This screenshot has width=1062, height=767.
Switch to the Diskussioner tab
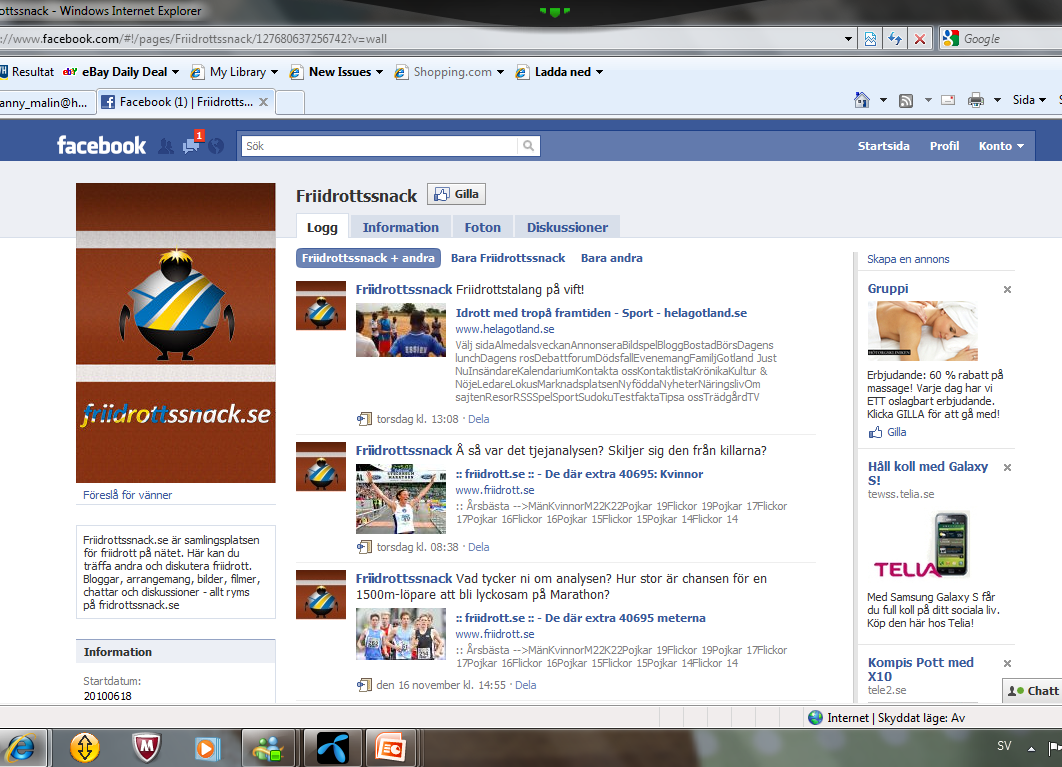568,227
